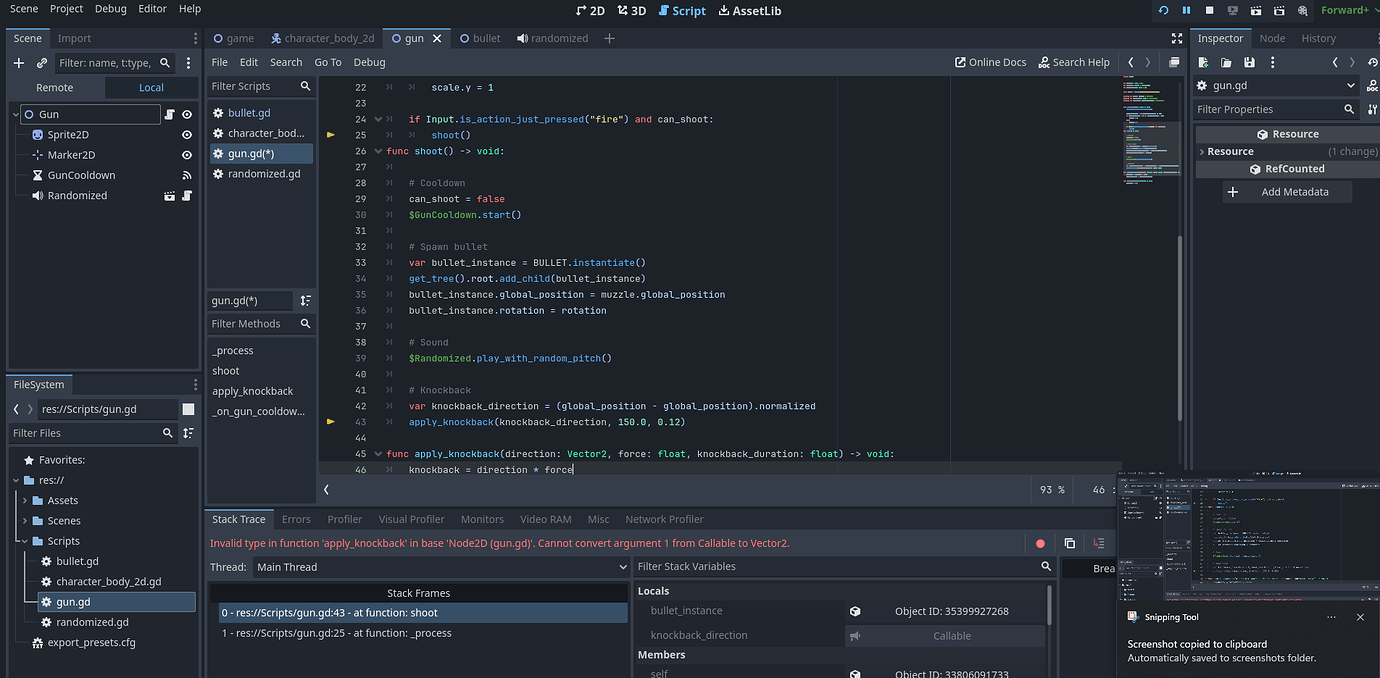Image resolution: width=1380 pixels, height=678 pixels.
Task: Copy the debugger error to clipboard
Action: click(1069, 542)
